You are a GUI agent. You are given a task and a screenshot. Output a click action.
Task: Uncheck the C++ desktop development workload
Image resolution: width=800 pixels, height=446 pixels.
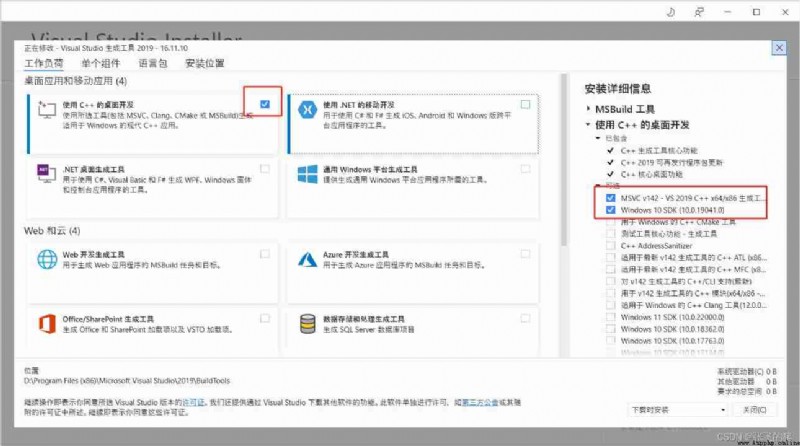[264, 104]
